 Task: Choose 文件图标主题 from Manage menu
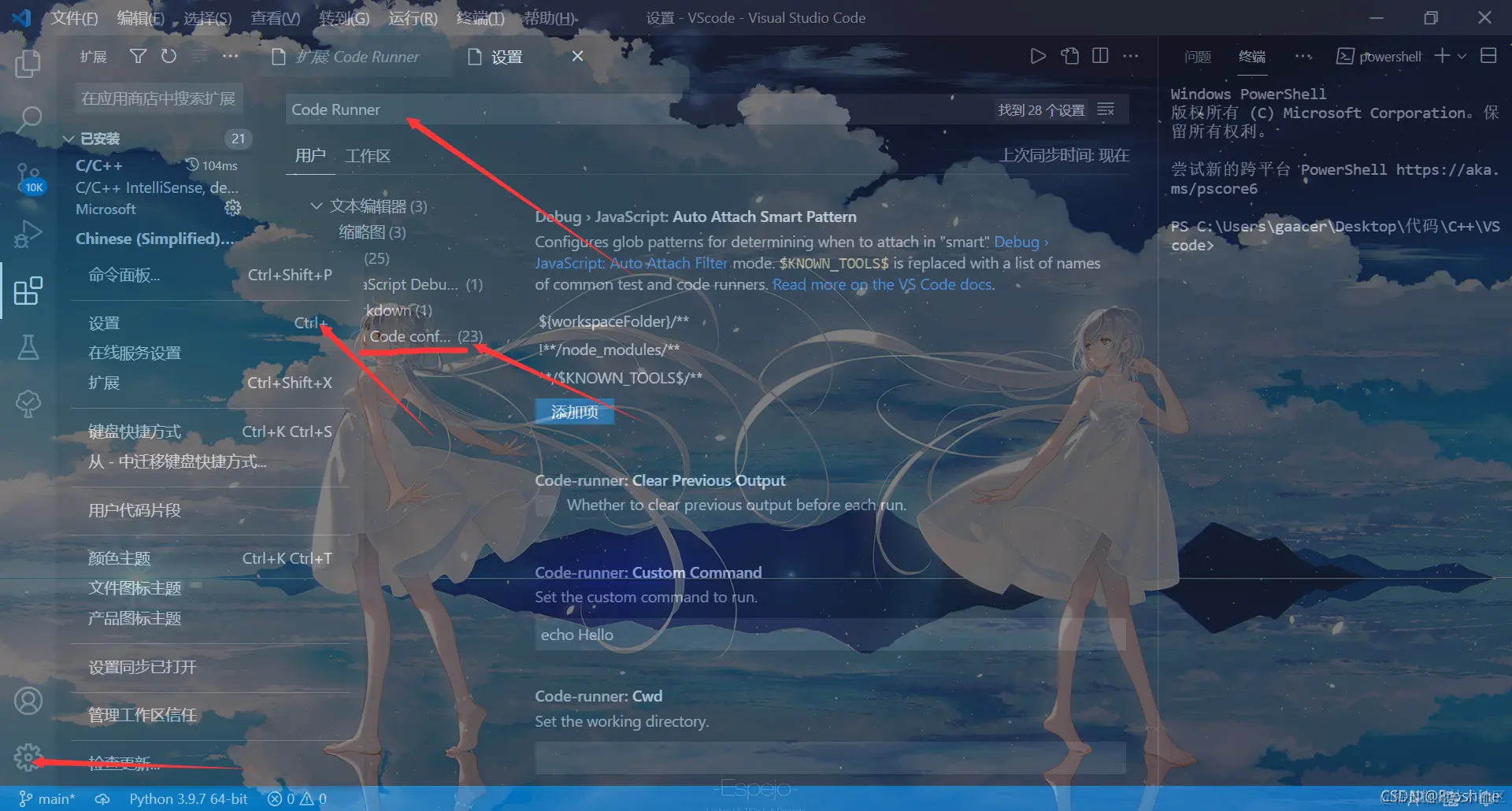[x=210, y=588]
